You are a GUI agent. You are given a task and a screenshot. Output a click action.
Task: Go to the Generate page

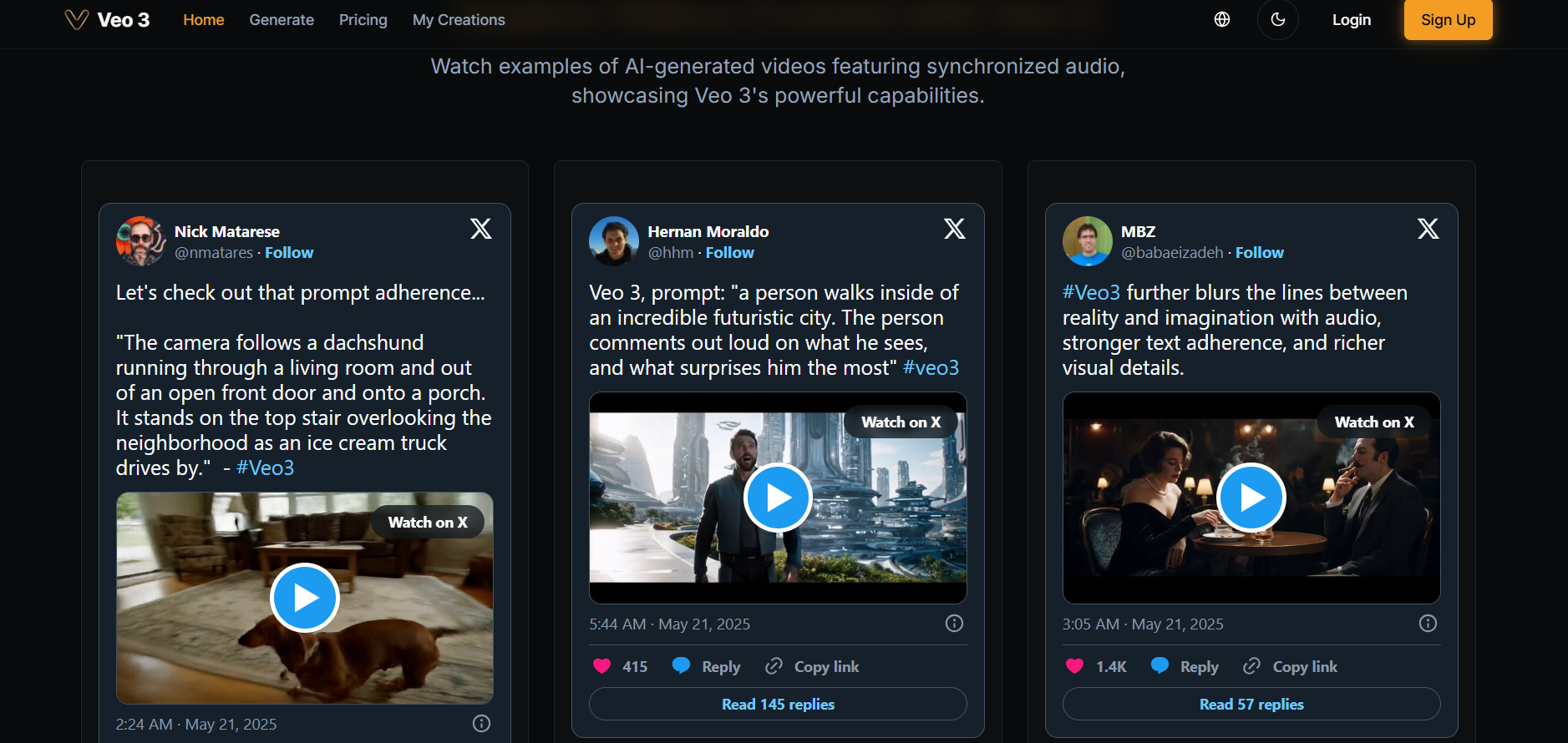(282, 19)
